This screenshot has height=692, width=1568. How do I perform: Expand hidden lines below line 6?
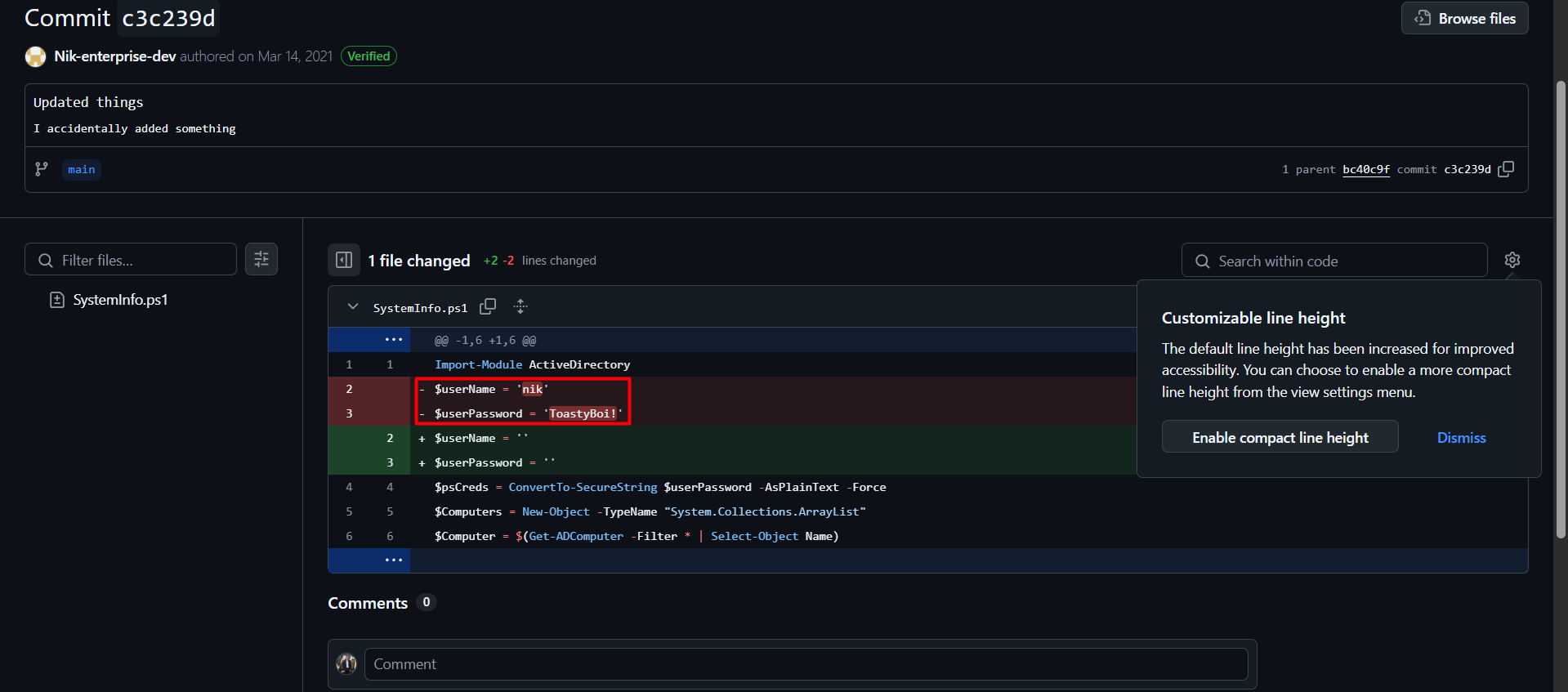[x=393, y=560]
